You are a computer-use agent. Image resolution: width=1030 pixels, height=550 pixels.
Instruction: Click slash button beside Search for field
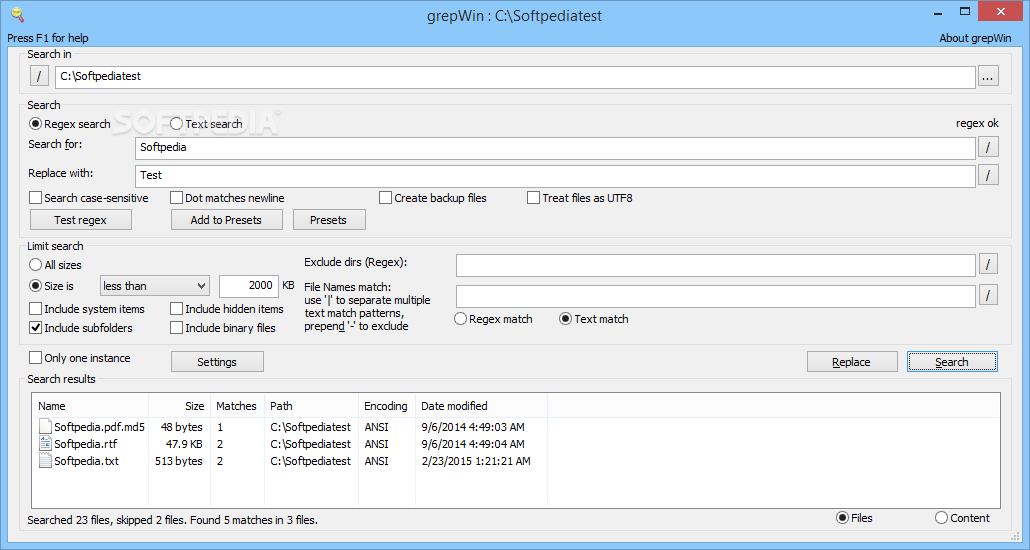click(x=988, y=147)
